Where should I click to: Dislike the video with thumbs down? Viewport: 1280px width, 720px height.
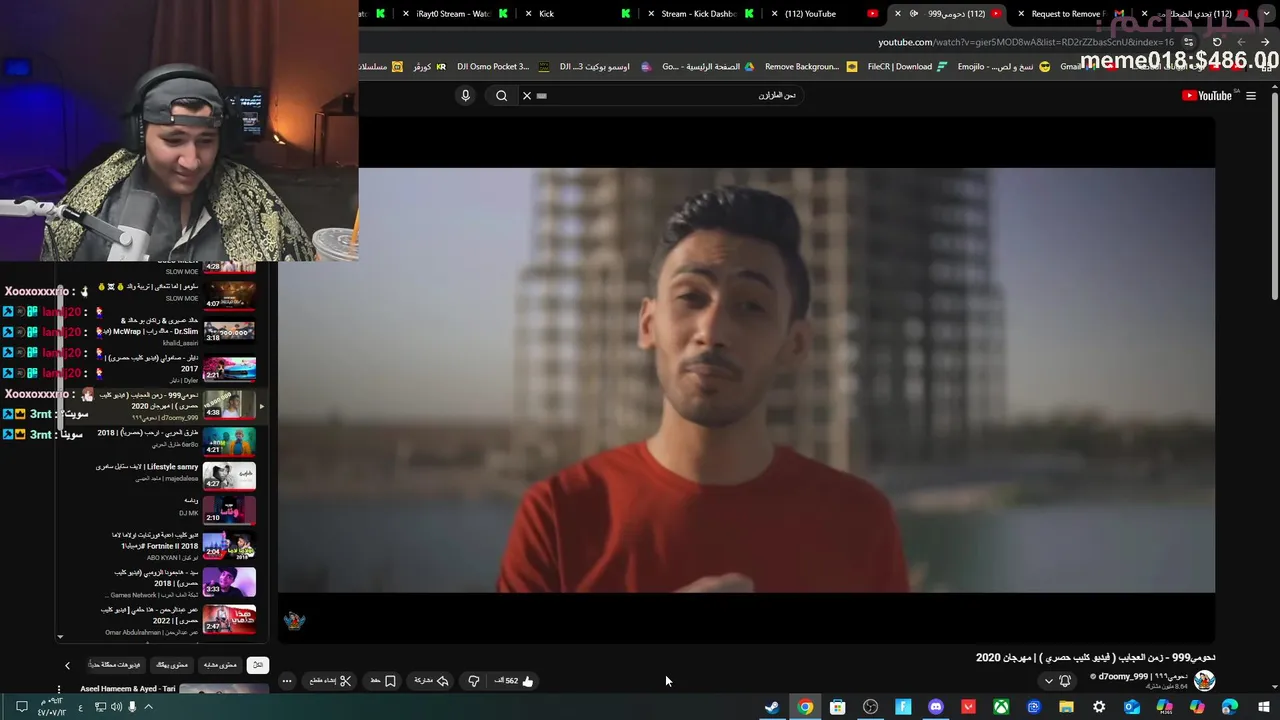(474, 681)
